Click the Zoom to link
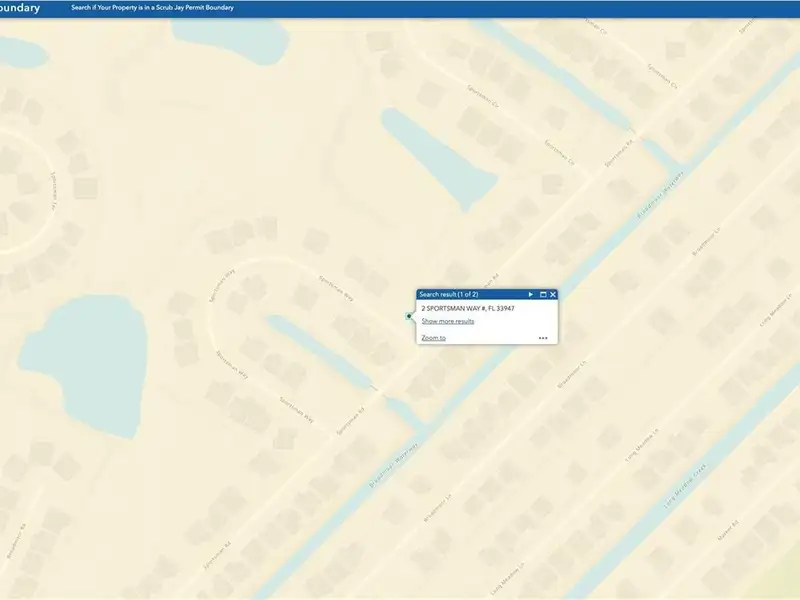The height and width of the screenshot is (600, 800). coord(433,338)
